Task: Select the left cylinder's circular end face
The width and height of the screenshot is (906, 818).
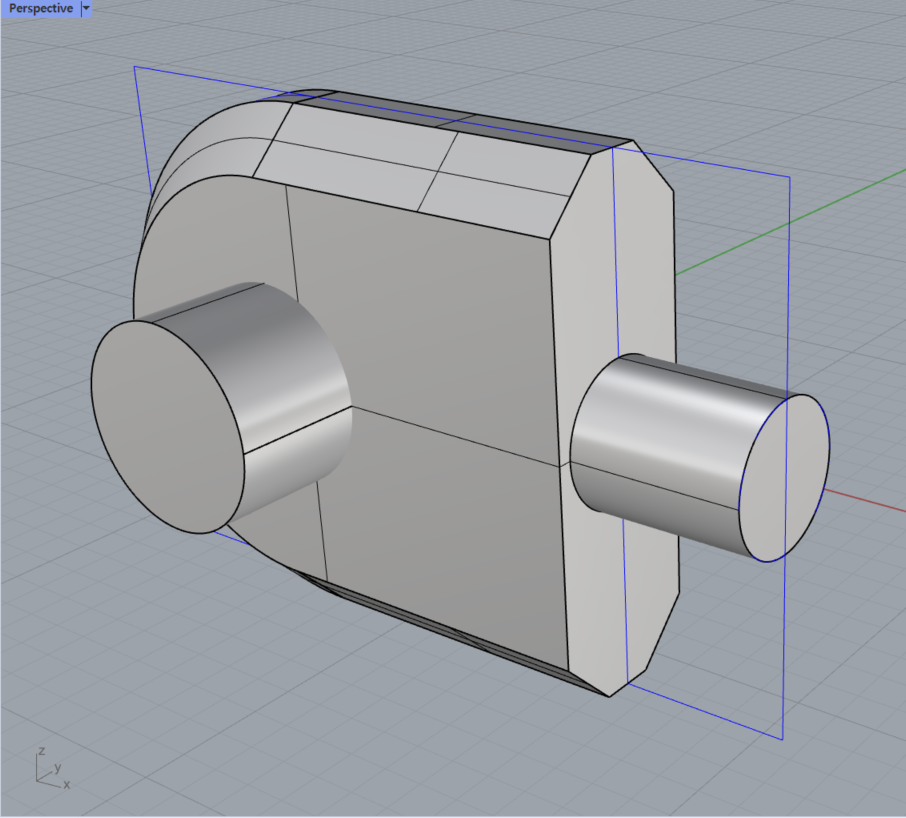Action: pos(168,426)
